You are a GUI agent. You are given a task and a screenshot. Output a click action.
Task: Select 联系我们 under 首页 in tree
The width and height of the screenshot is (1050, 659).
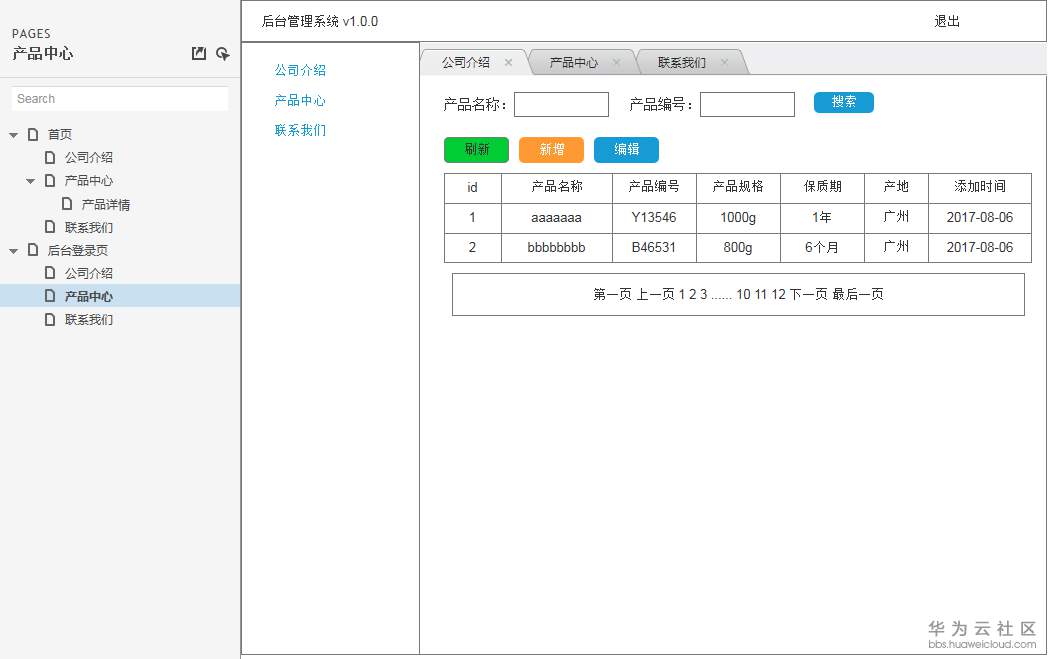click(x=88, y=227)
